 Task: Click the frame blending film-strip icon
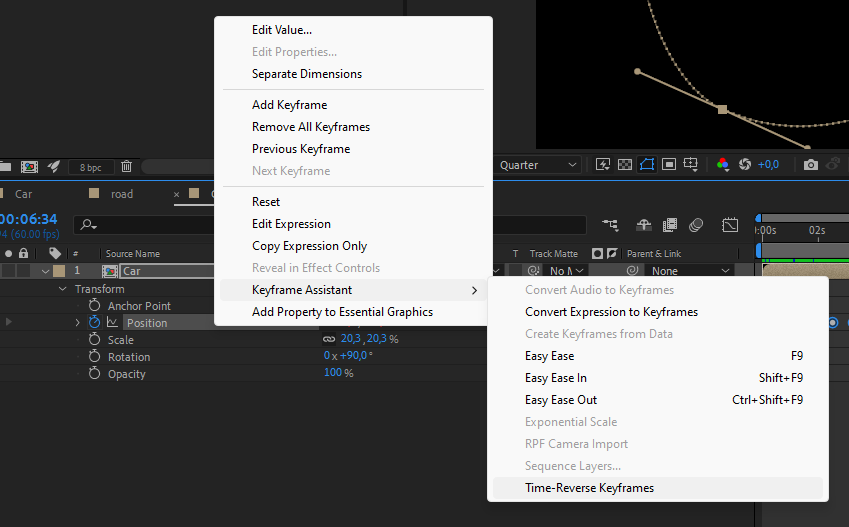pos(669,225)
